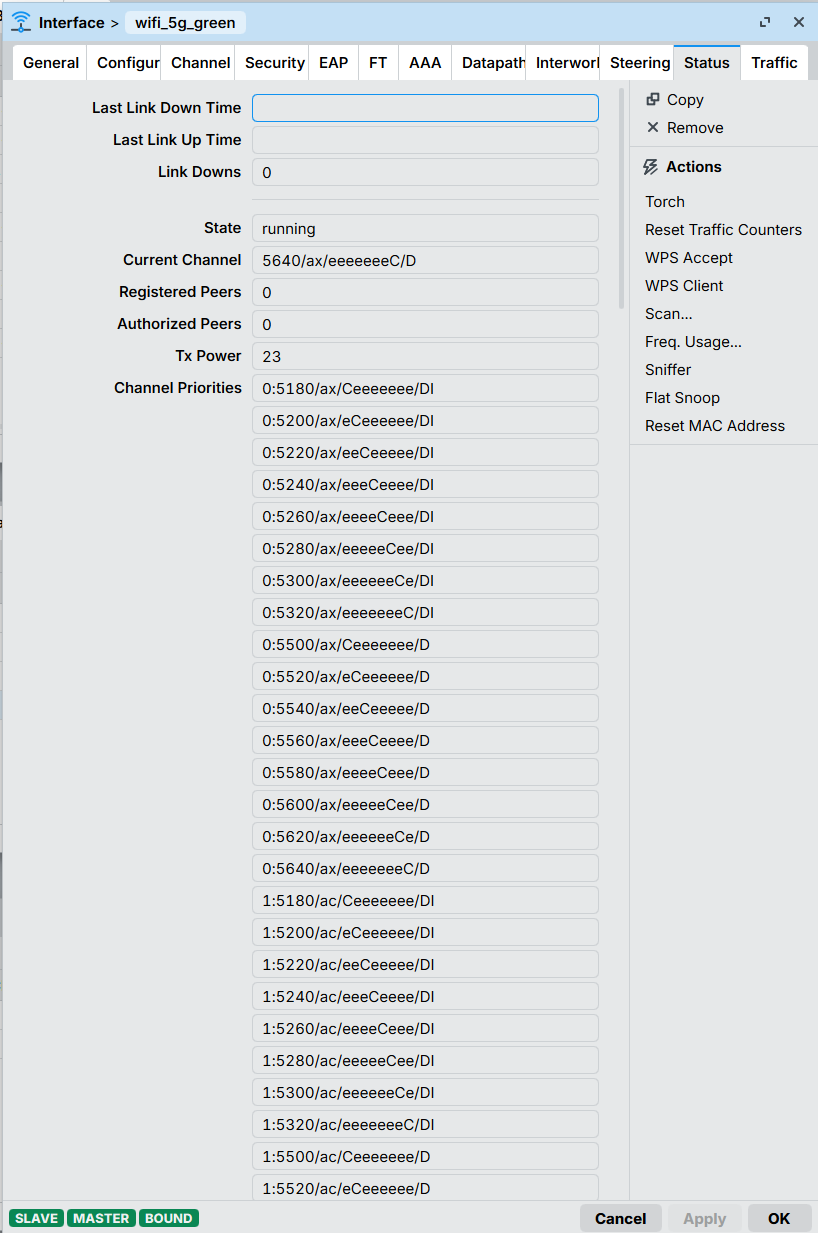Select channel priority 0:5500/ax/Ceeeeeee/D
818x1233 pixels.
point(425,644)
